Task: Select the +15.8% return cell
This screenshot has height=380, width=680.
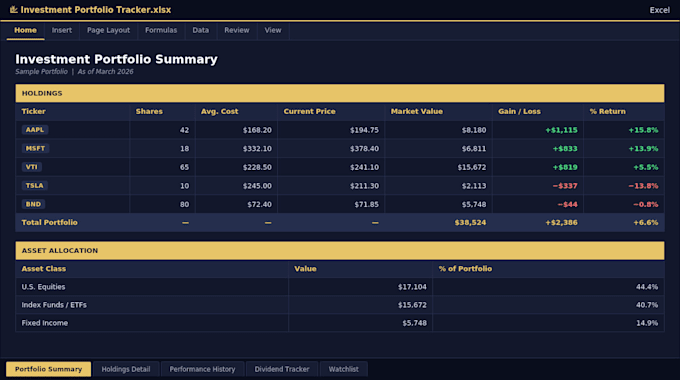Action: point(624,130)
